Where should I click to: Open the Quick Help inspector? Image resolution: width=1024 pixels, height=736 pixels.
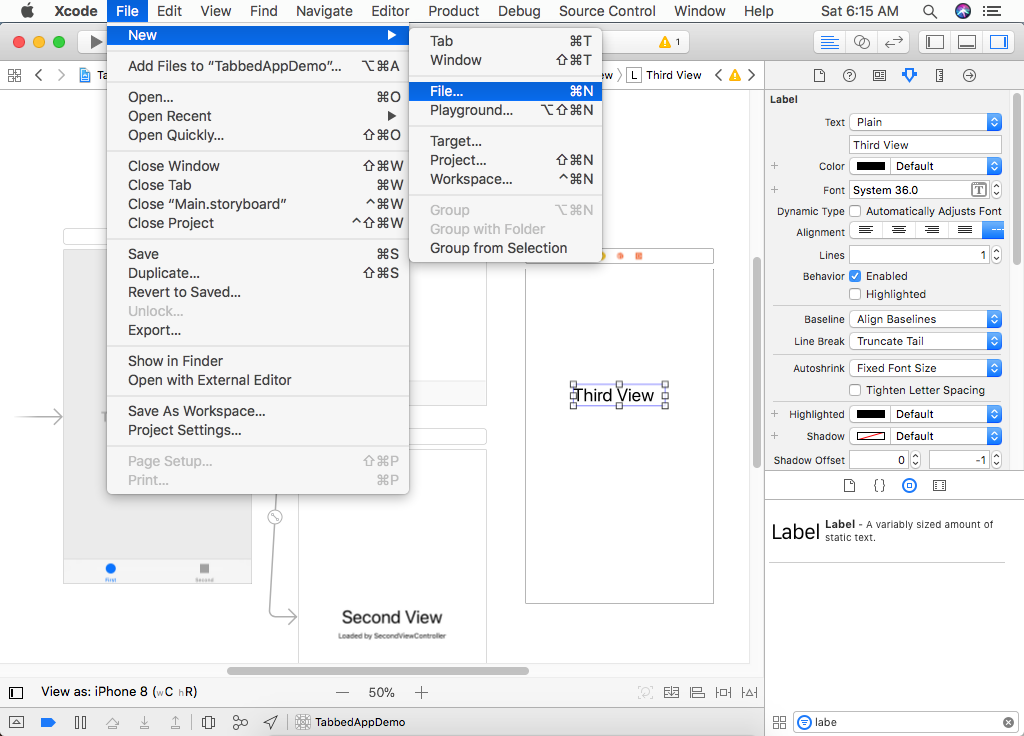click(849, 76)
